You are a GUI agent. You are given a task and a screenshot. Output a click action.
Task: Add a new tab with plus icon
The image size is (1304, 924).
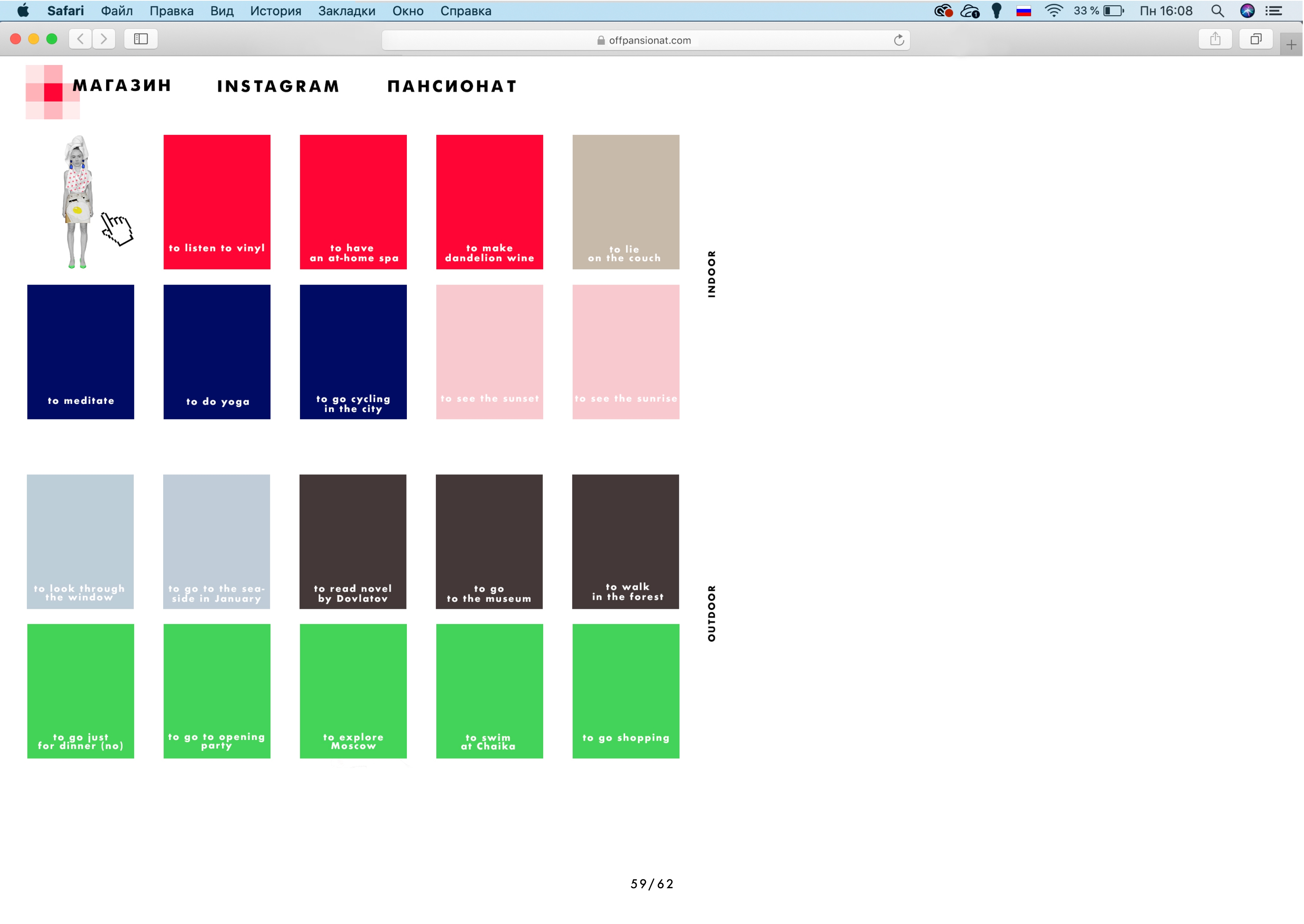(1291, 44)
